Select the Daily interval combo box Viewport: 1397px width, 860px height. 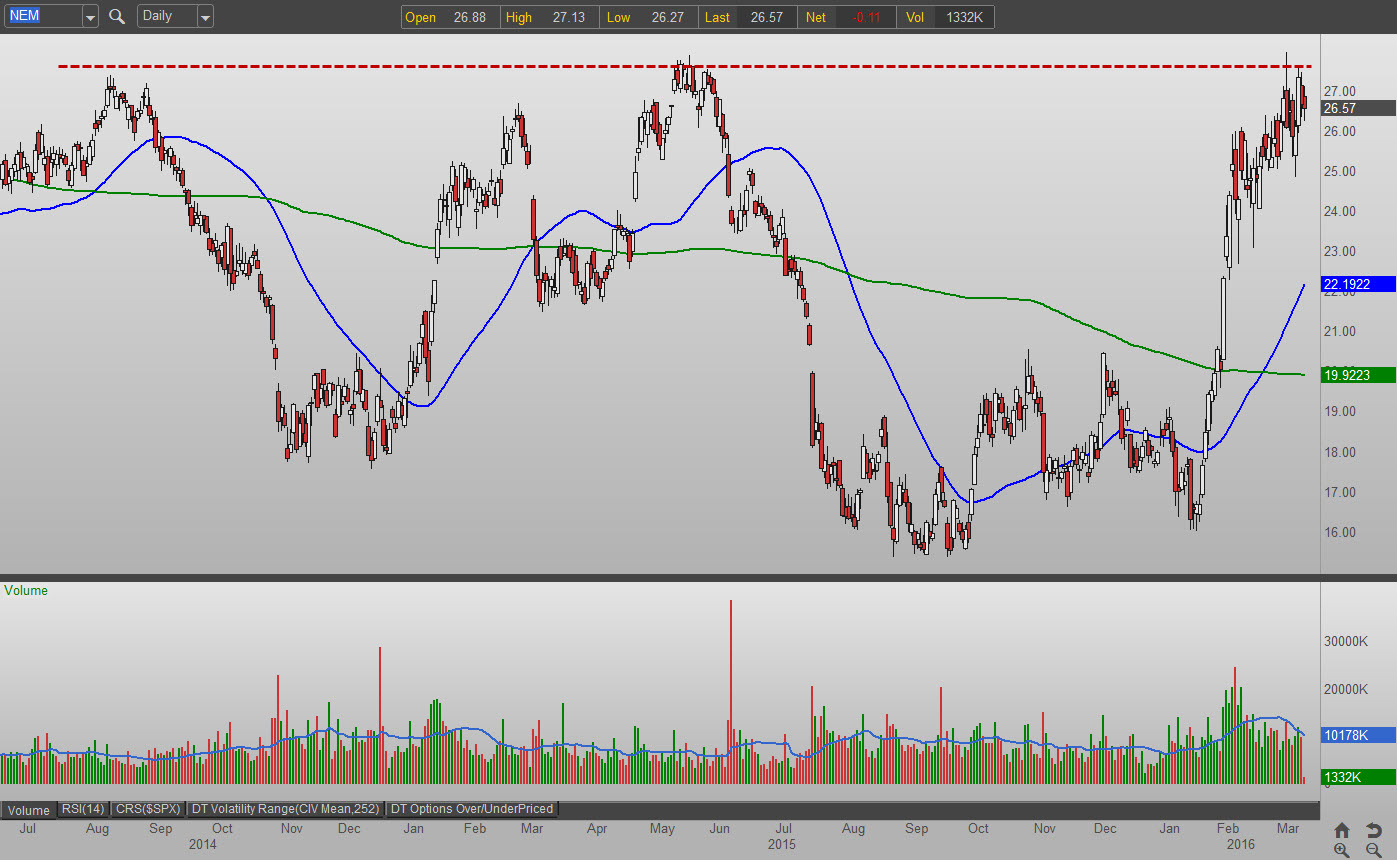166,16
